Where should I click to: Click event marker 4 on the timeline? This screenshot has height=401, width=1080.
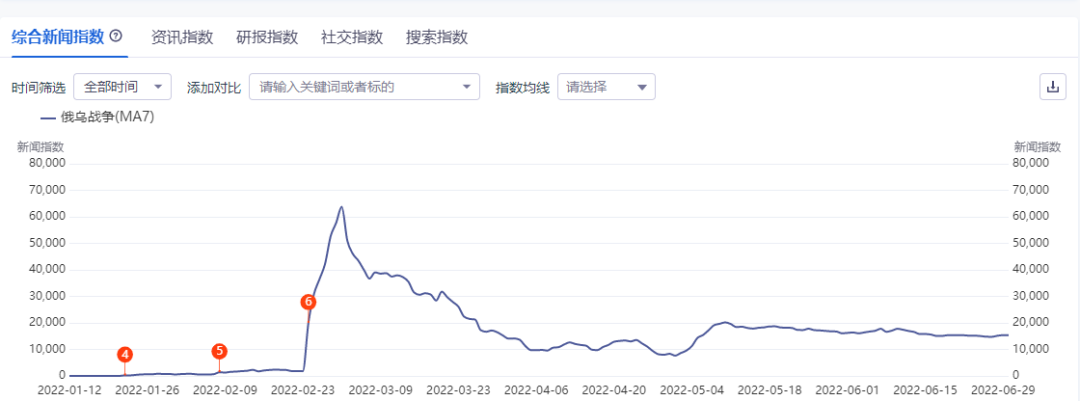coord(125,355)
